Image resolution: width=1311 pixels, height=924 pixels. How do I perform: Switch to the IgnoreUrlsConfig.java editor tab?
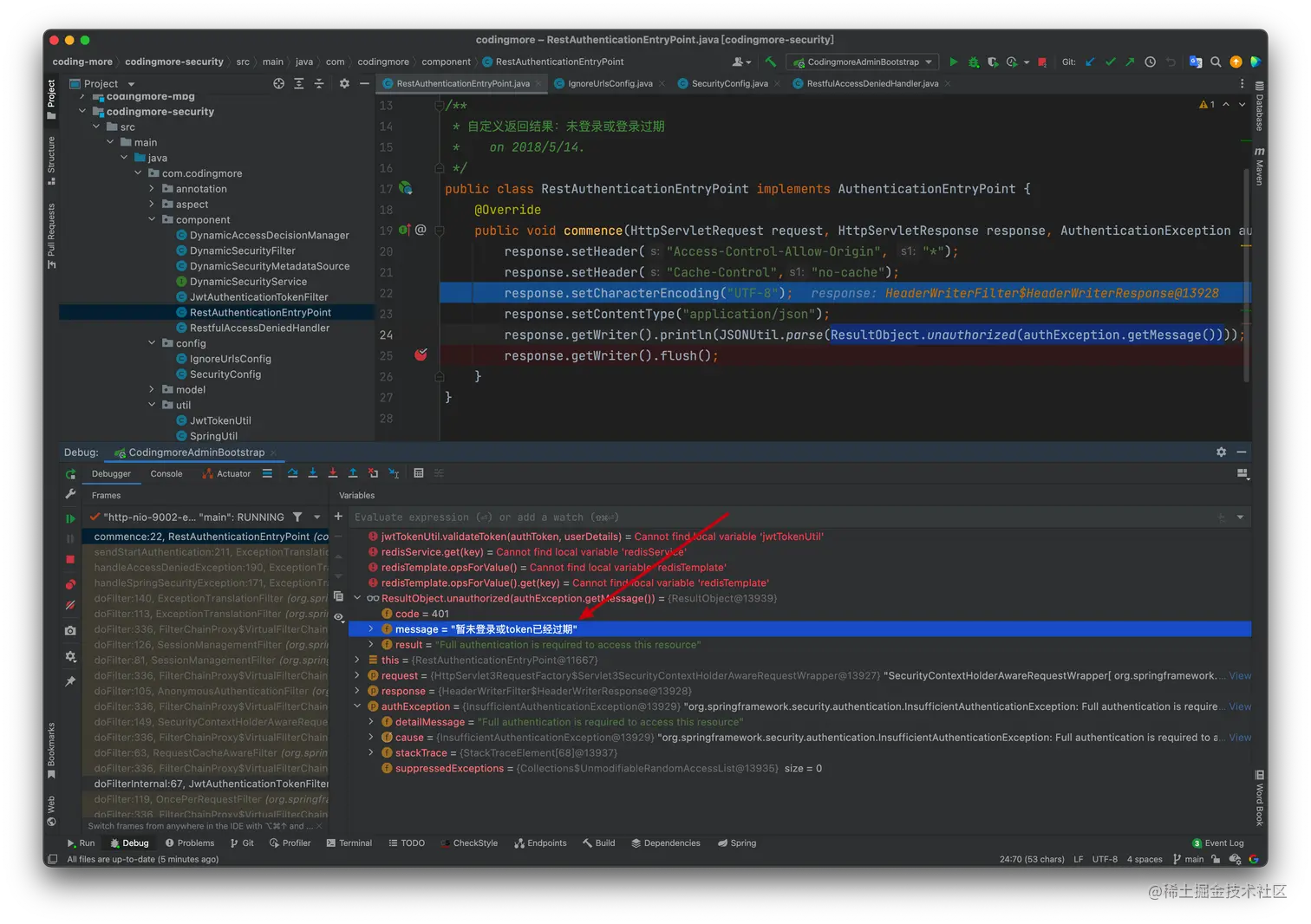(610, 83)
